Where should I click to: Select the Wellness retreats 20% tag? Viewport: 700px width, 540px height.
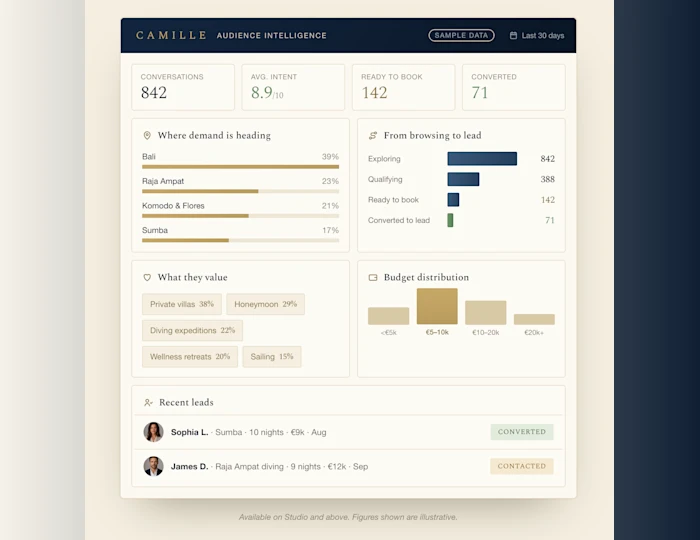(x=190, y=357)
